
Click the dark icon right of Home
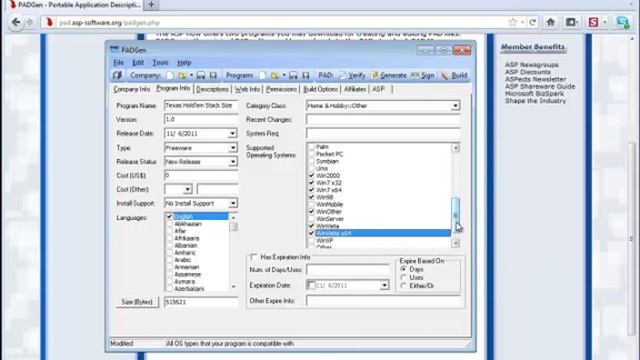[571, 22]
